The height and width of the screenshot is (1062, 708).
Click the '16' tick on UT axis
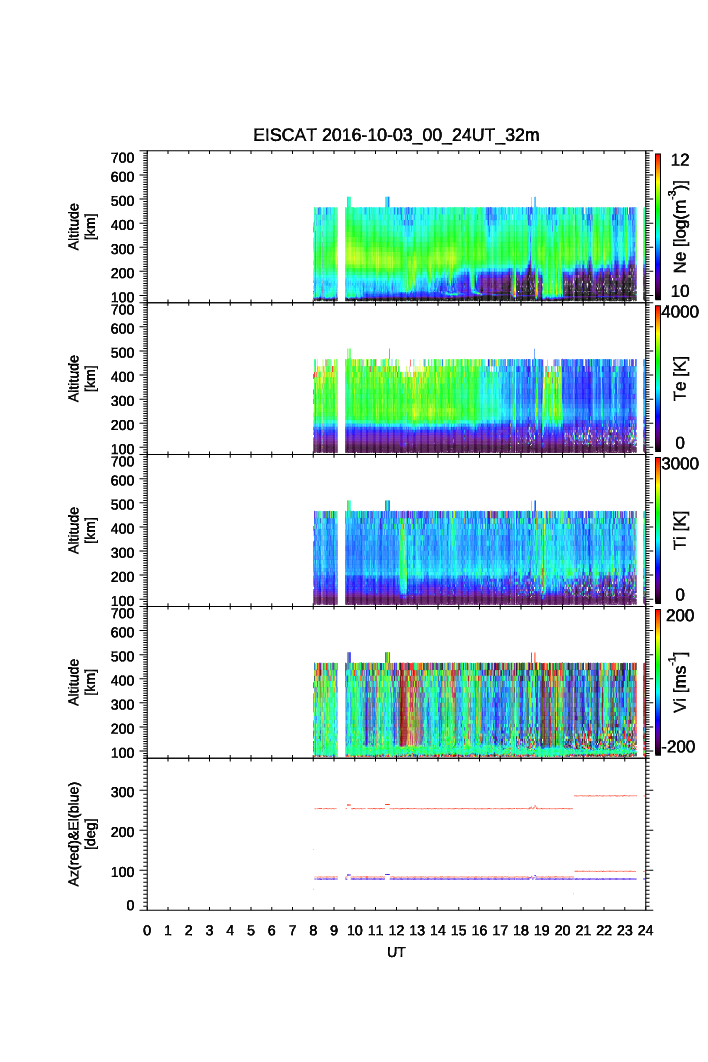click(x=479, y=931)
